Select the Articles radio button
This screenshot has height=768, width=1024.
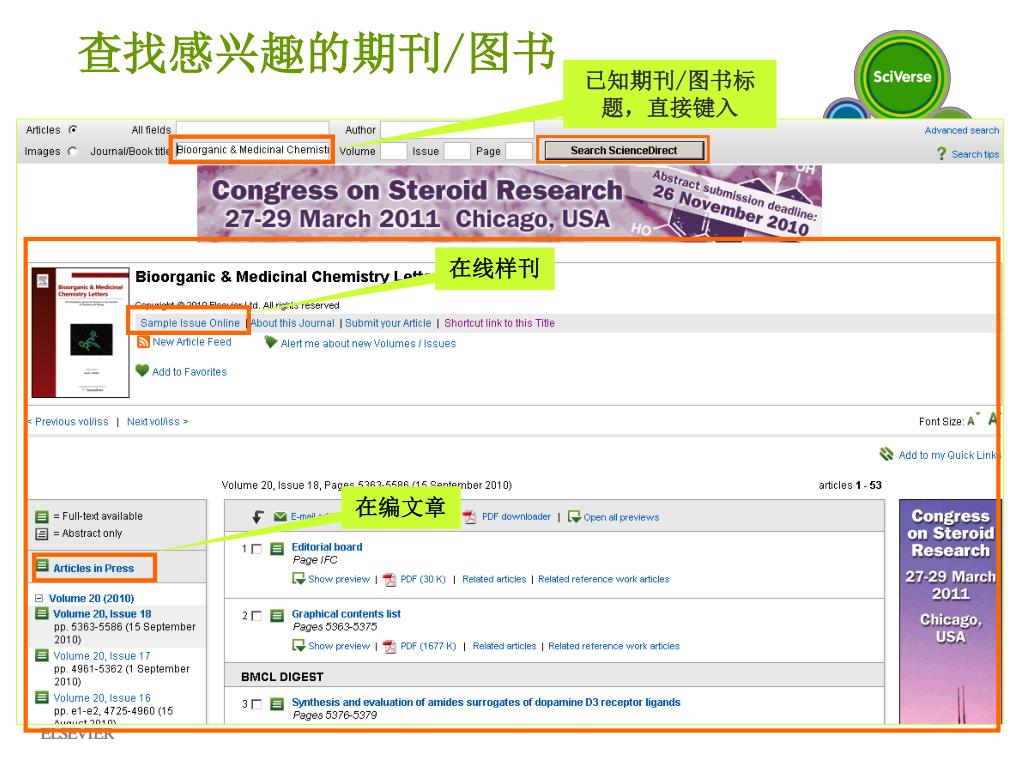[x=72, y=129]
